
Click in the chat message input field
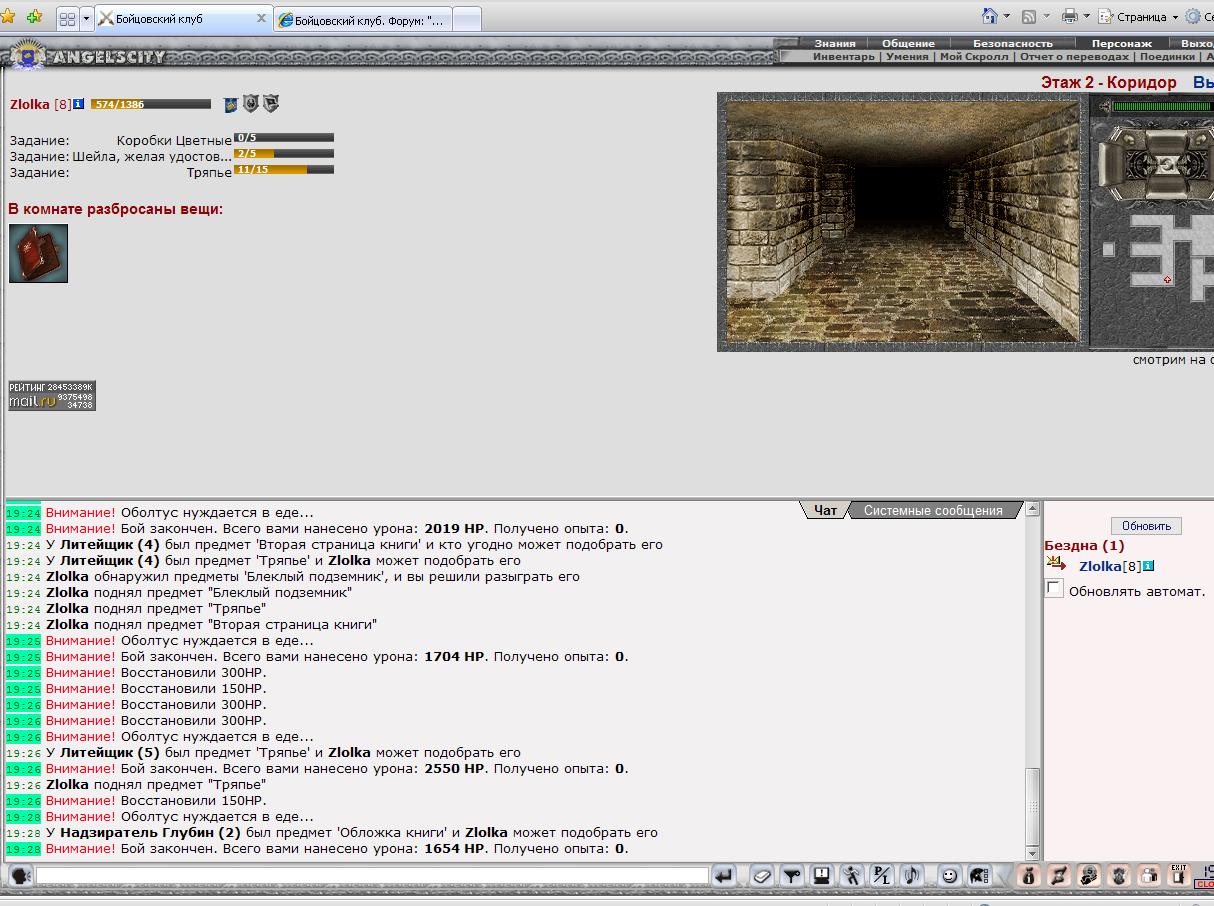(x=372, y=876)
